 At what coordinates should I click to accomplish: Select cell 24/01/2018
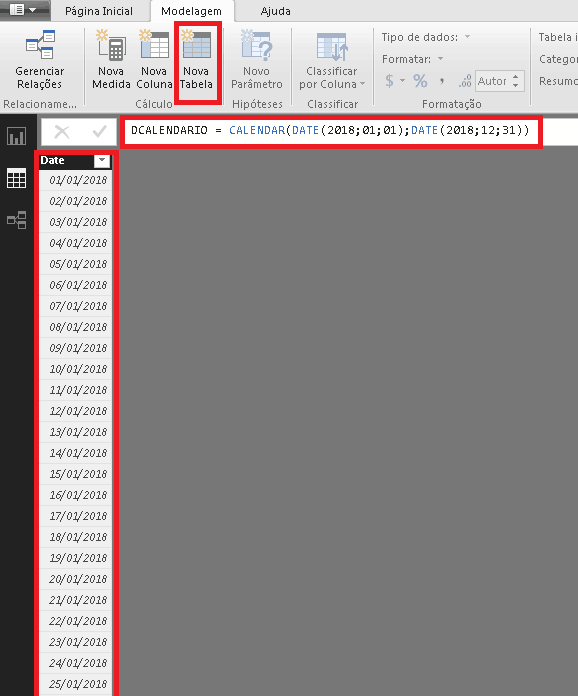[75, 663]
